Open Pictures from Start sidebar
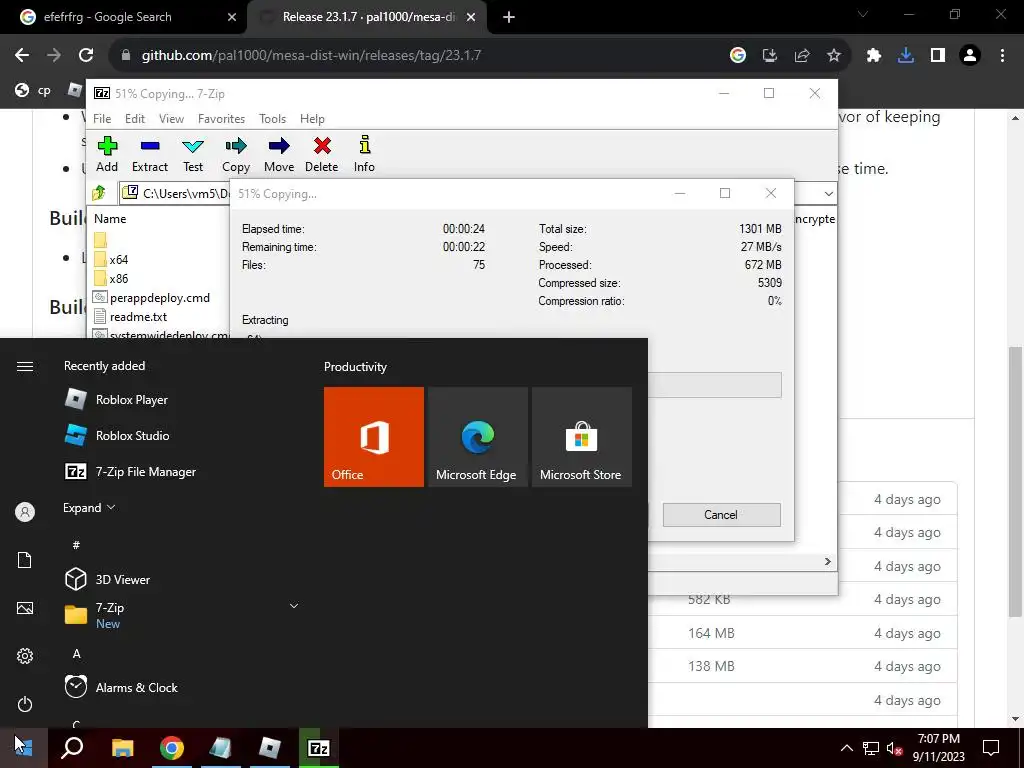Screen dimensions: 1024x768 click(x=25, y=608)
